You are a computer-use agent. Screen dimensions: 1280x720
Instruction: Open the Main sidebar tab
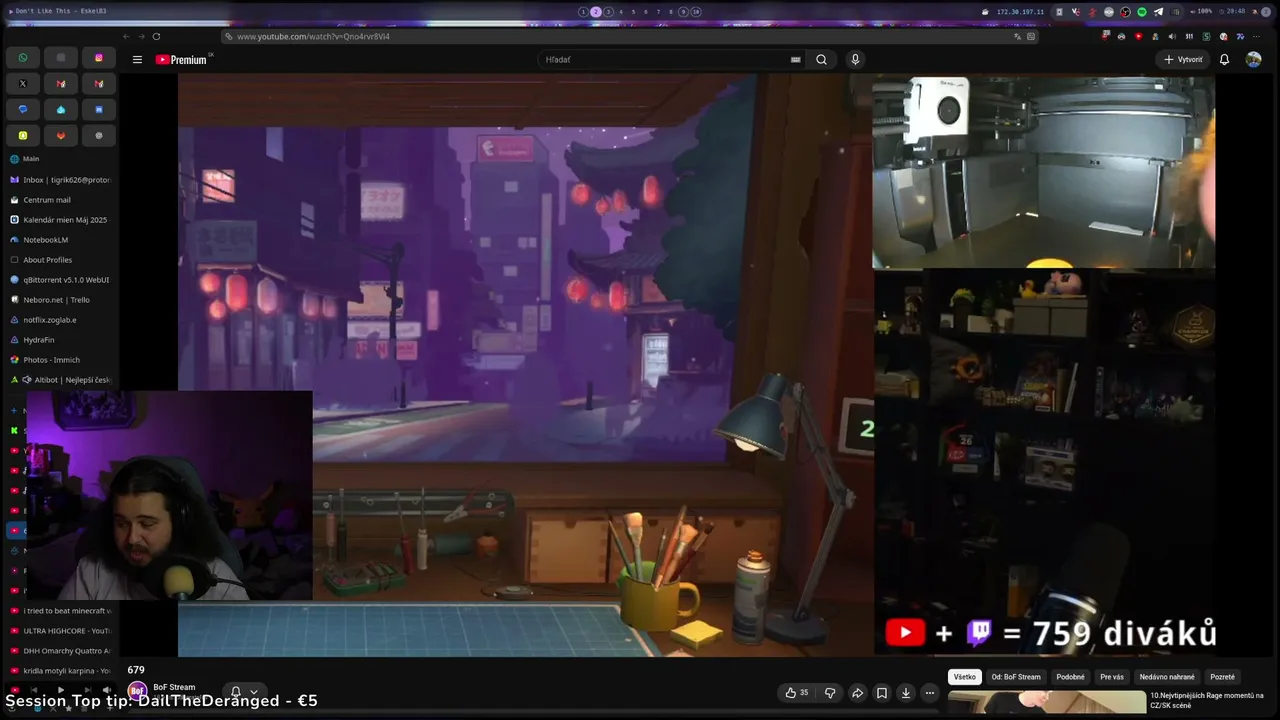pyautogui.click(x=61, y=159)
